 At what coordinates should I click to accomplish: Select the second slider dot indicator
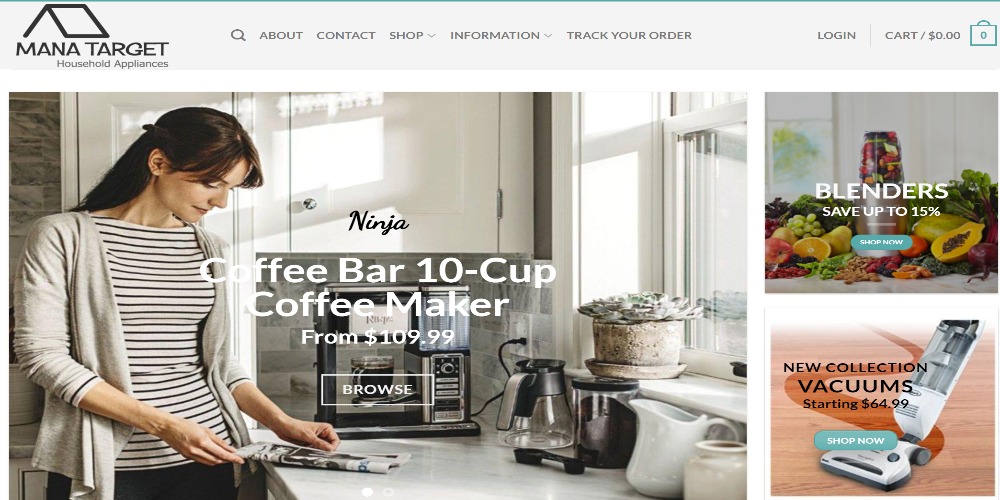tap(388, 492)
